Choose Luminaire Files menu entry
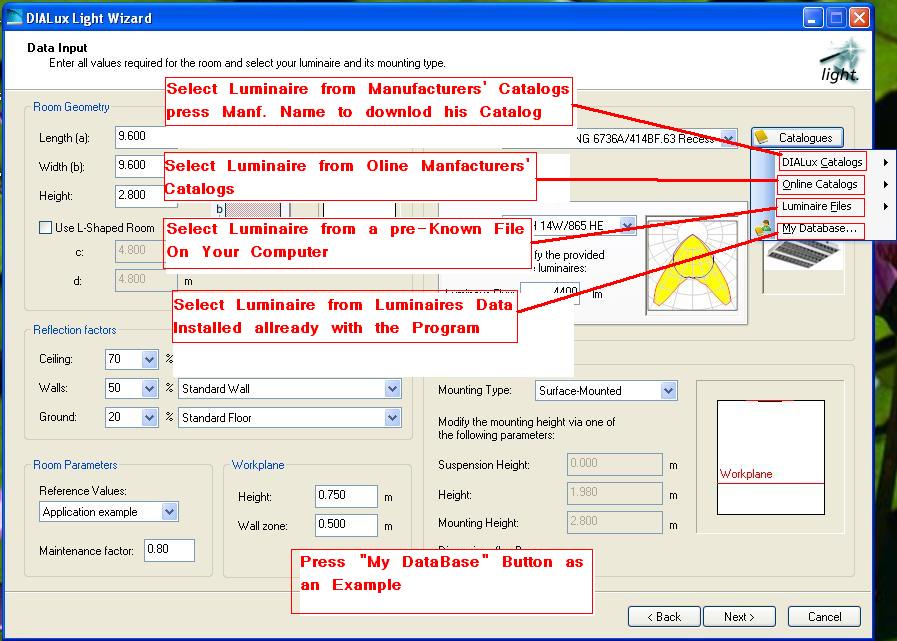 820,207
